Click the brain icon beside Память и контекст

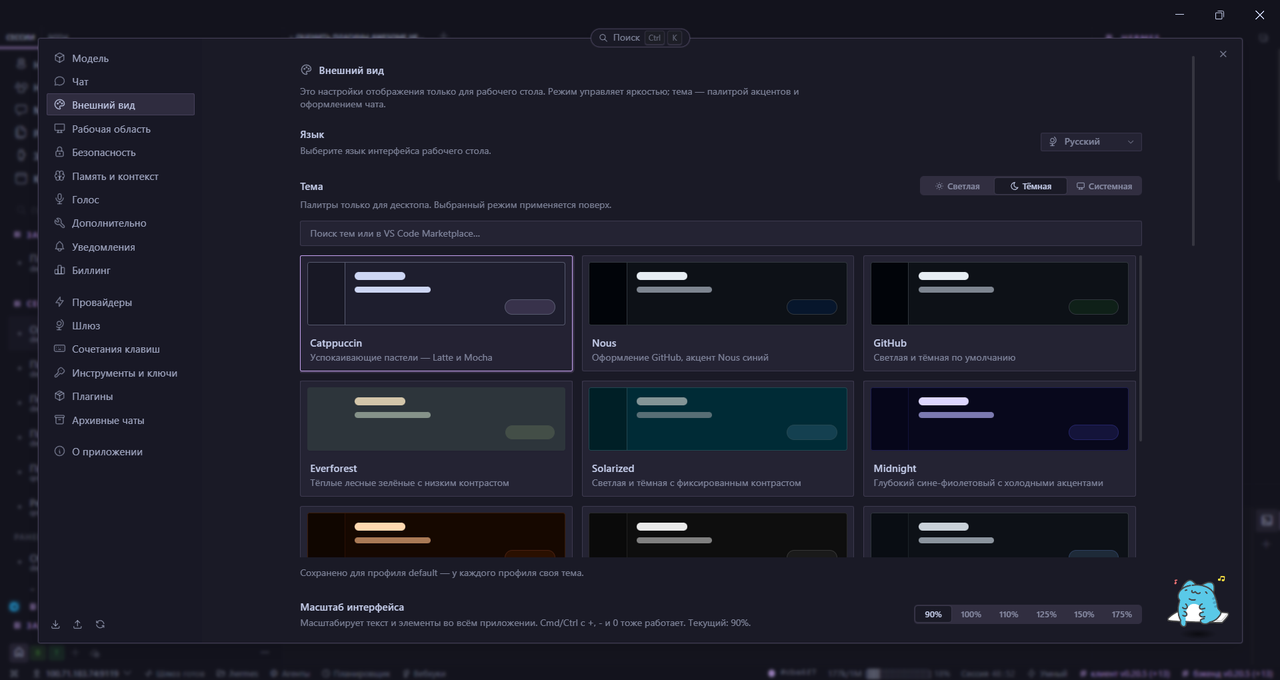pyautogui.click(x=60, y=176)
